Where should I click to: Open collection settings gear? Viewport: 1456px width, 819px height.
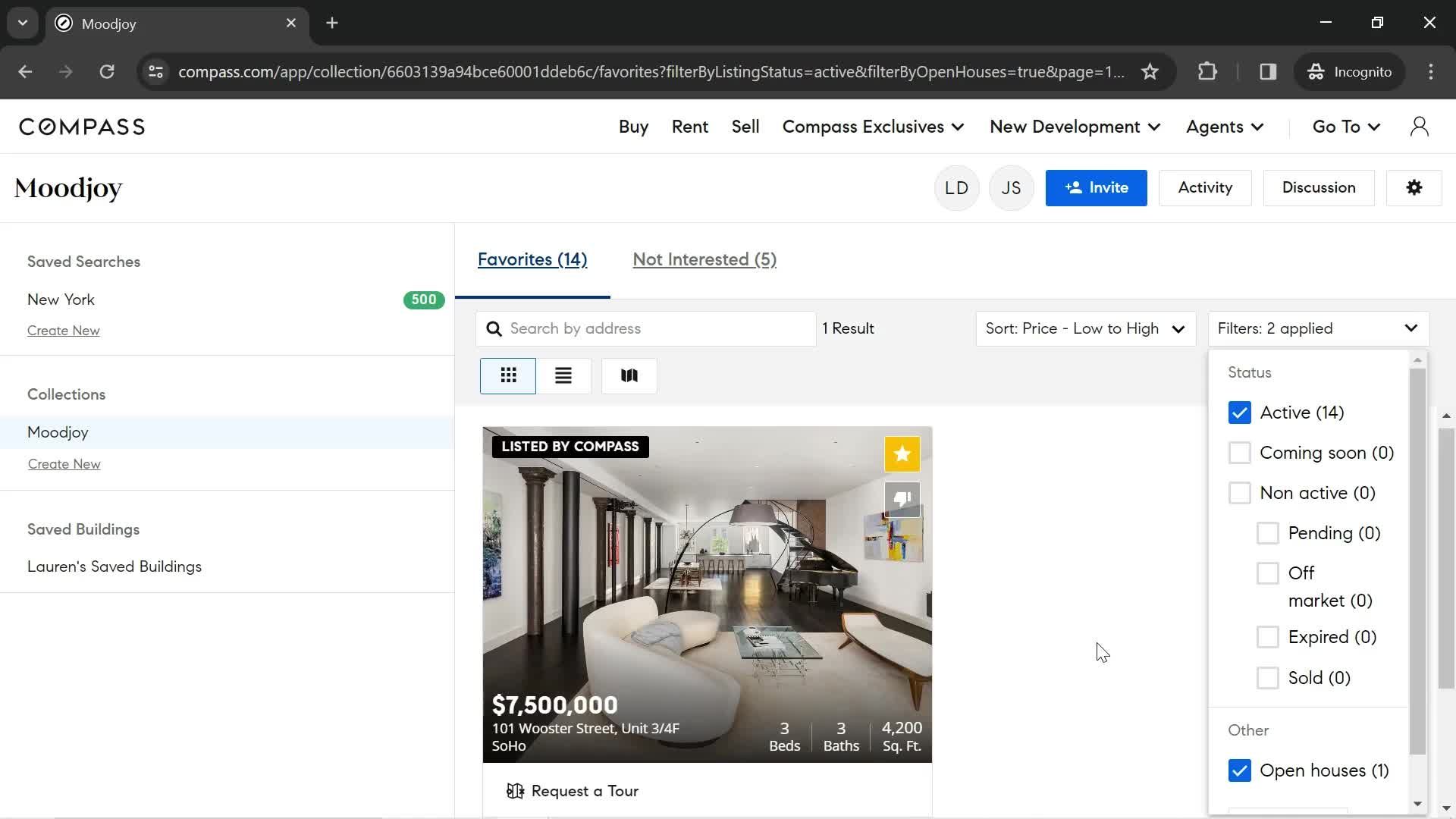(1414, 187)
